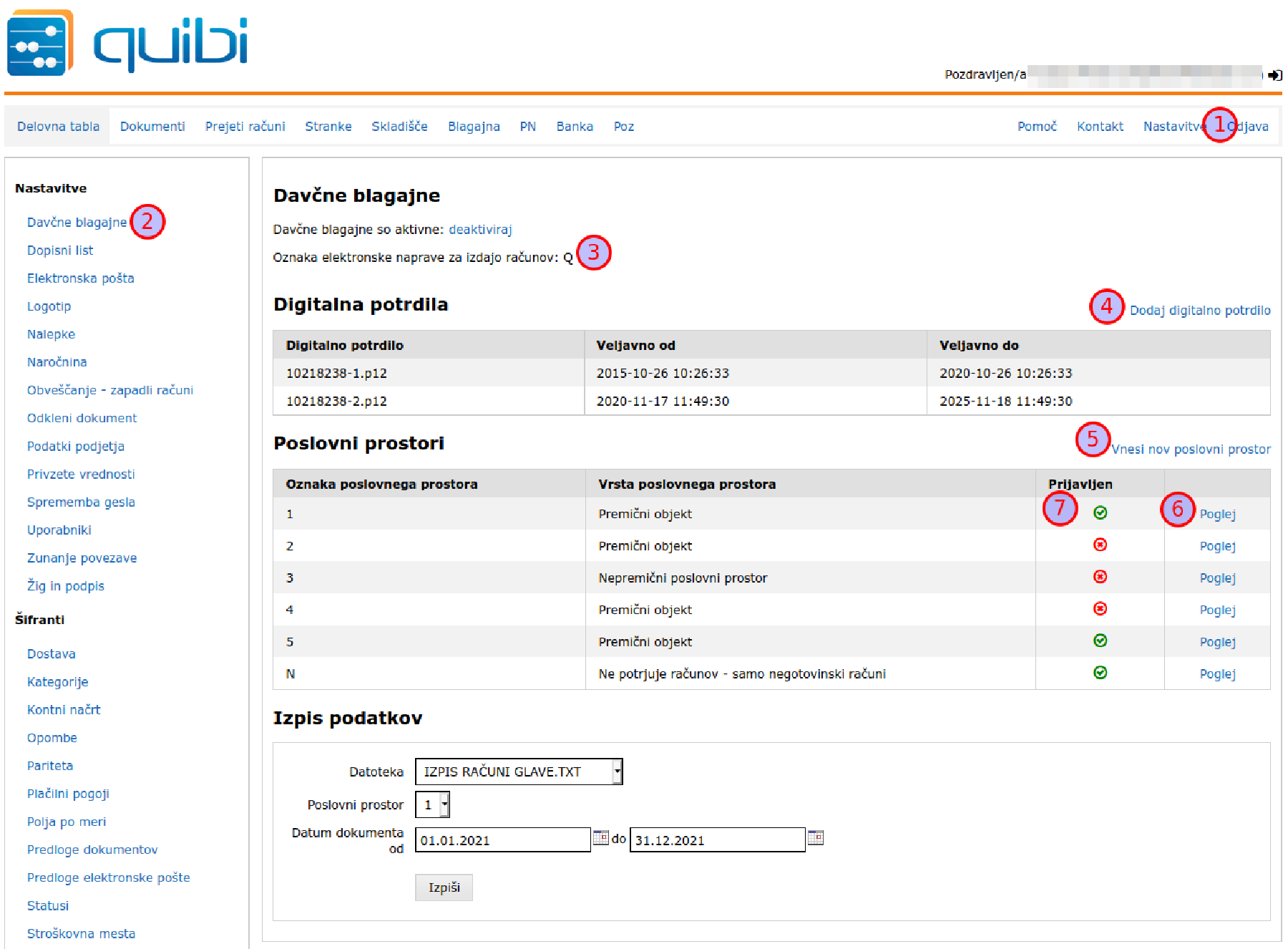Click green status icon for prostor N
This screenshot has height=949, width=1288.
(1100, 673)
